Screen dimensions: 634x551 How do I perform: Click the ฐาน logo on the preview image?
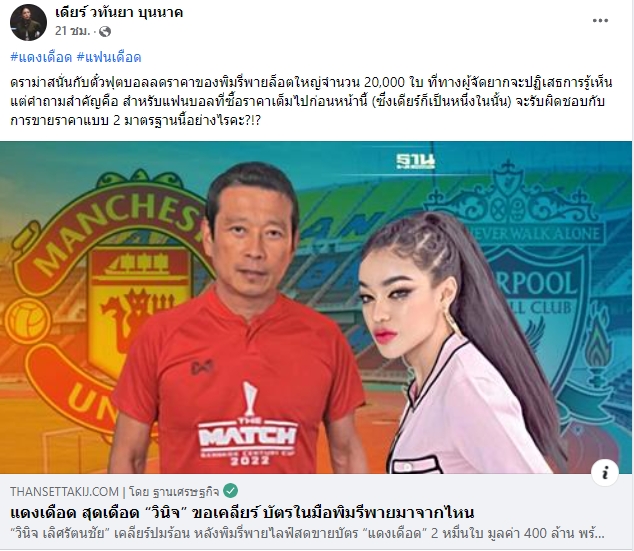pos(415,161)
